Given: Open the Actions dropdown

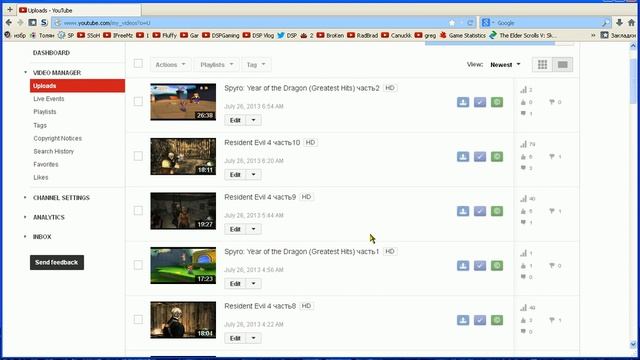Looking at the screenshot, I should 170,64.
